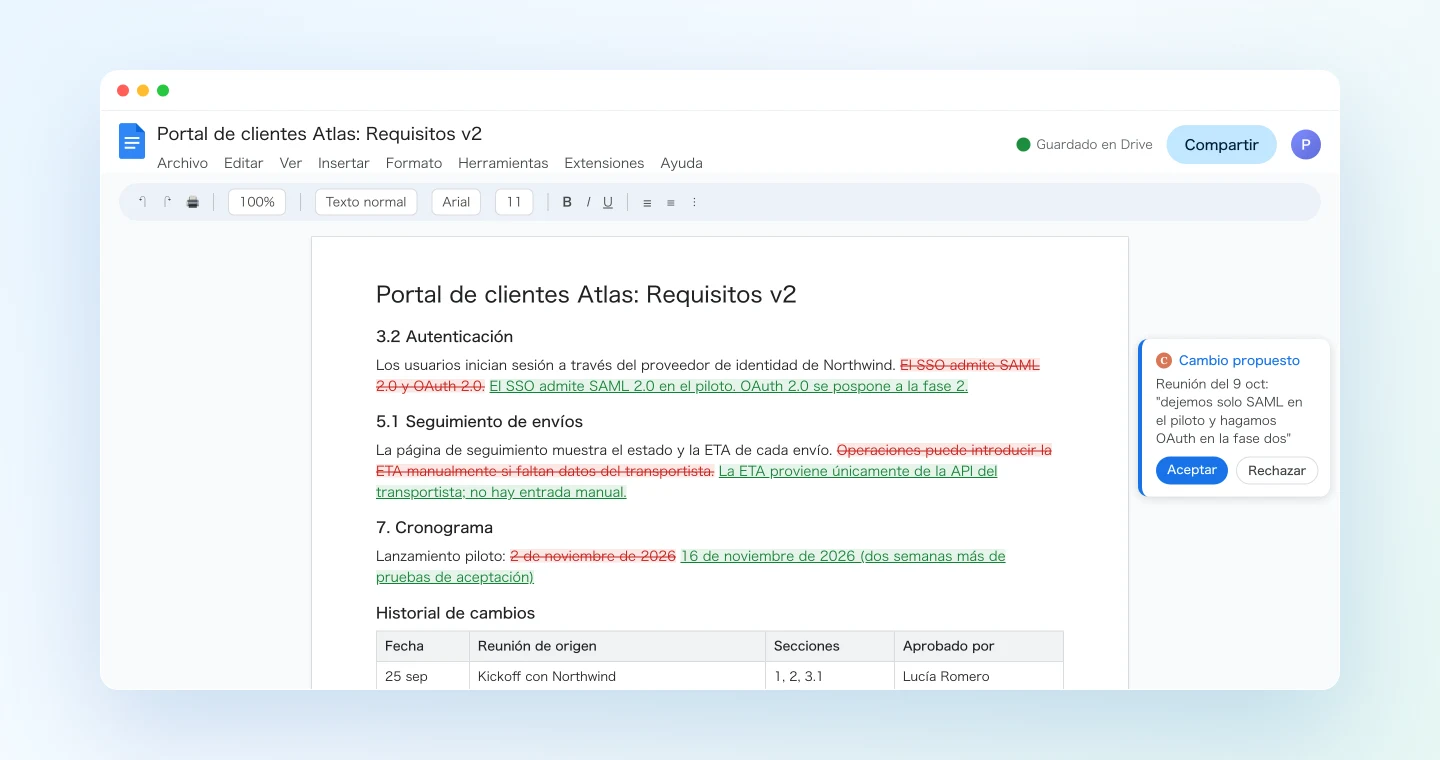Toggle italic formatting

tap(588, 202)
